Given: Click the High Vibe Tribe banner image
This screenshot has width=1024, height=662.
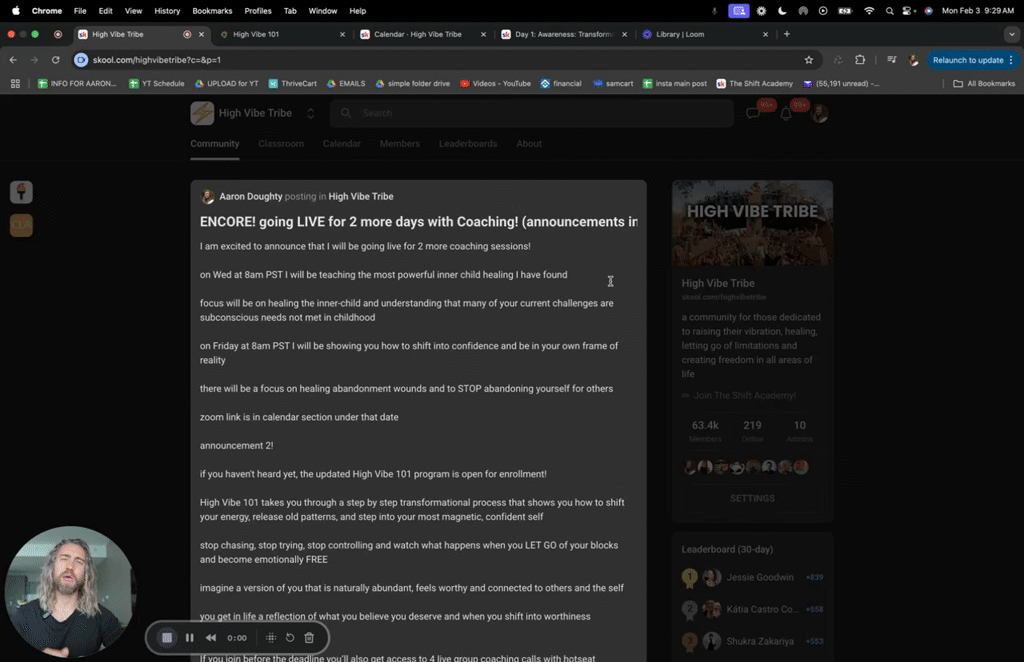Looking at the screenshot, I should pyautogui.click(x=752, y=223).
